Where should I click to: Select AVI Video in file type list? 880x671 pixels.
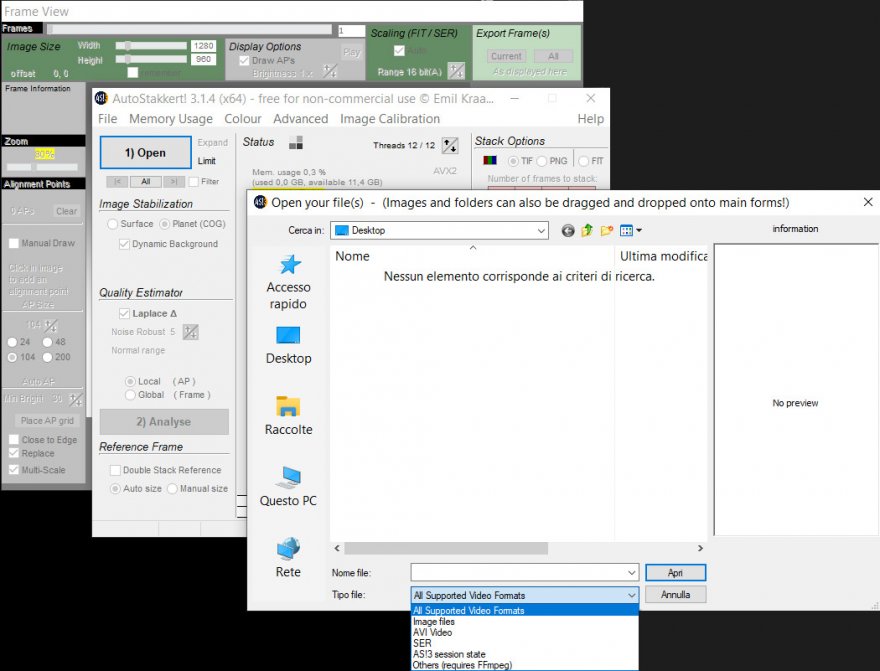tap(432, 632)
